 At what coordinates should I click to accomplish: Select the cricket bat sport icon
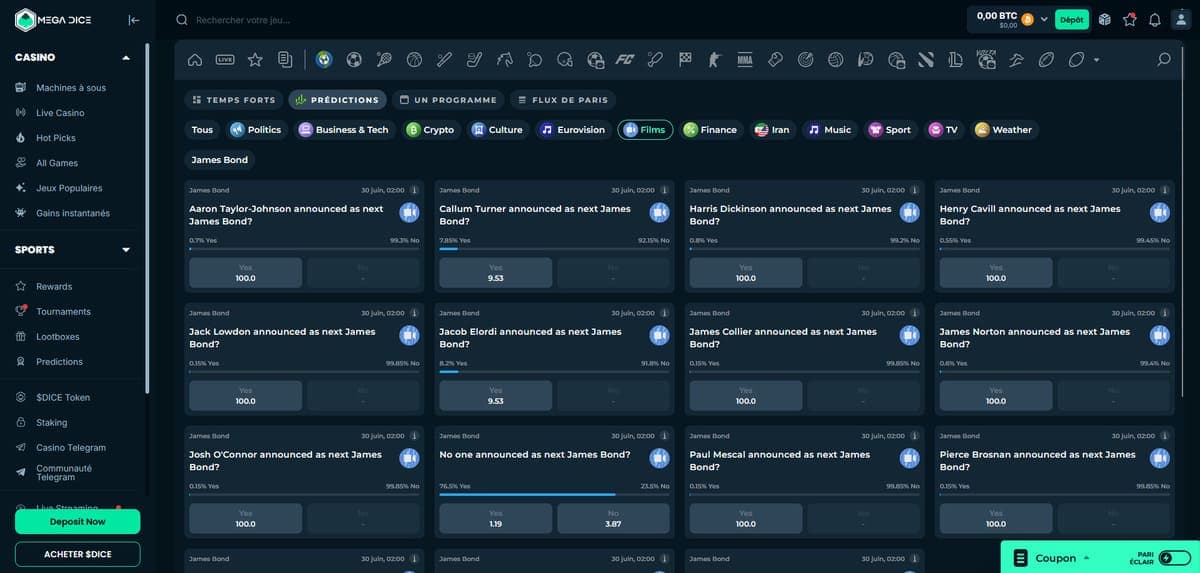(656, 60)
